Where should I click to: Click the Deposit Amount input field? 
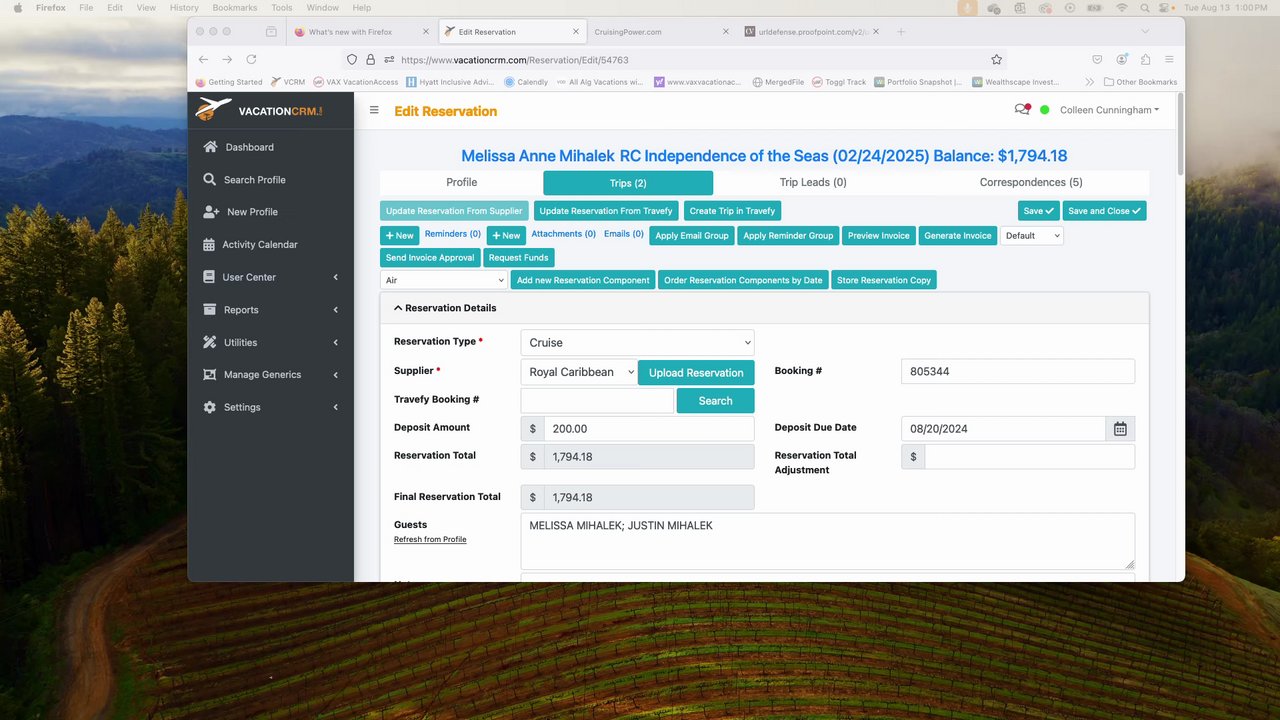click(649, 428)
